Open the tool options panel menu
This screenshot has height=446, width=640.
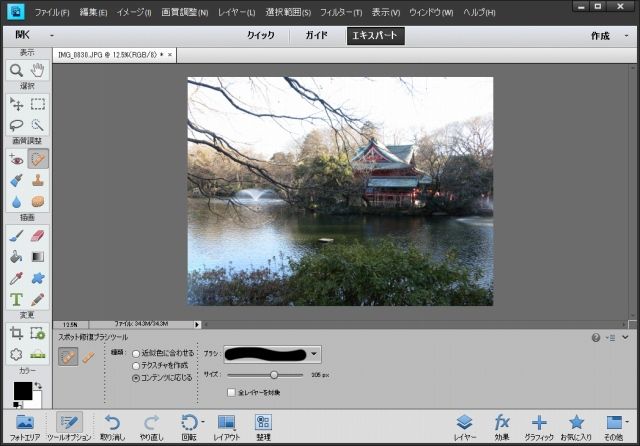click(611, 338)
